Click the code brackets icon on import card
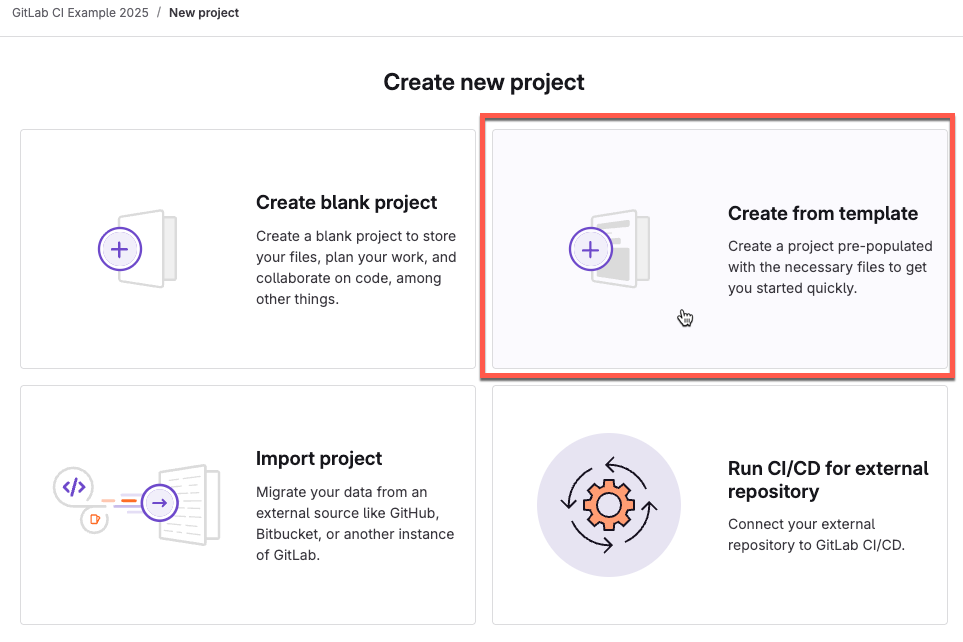 [x=74, y=487]
